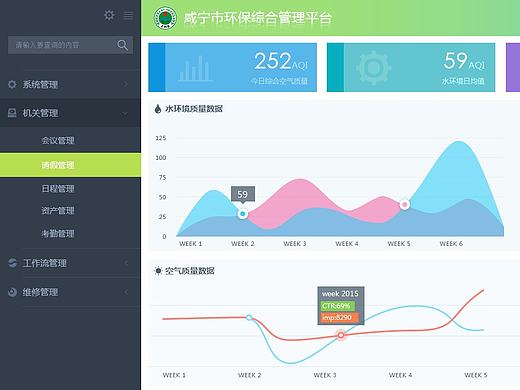520x390 pixels.
Task: Open the settings gear icon in sidebar header
Action: pyautogui.click(x=109, y=15)
